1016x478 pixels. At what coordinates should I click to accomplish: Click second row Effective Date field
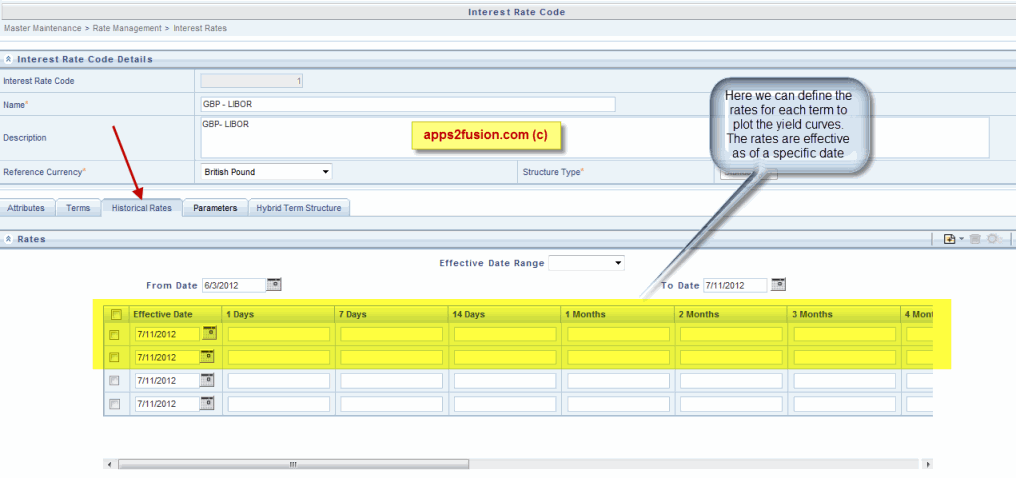[x=167, y=357]
